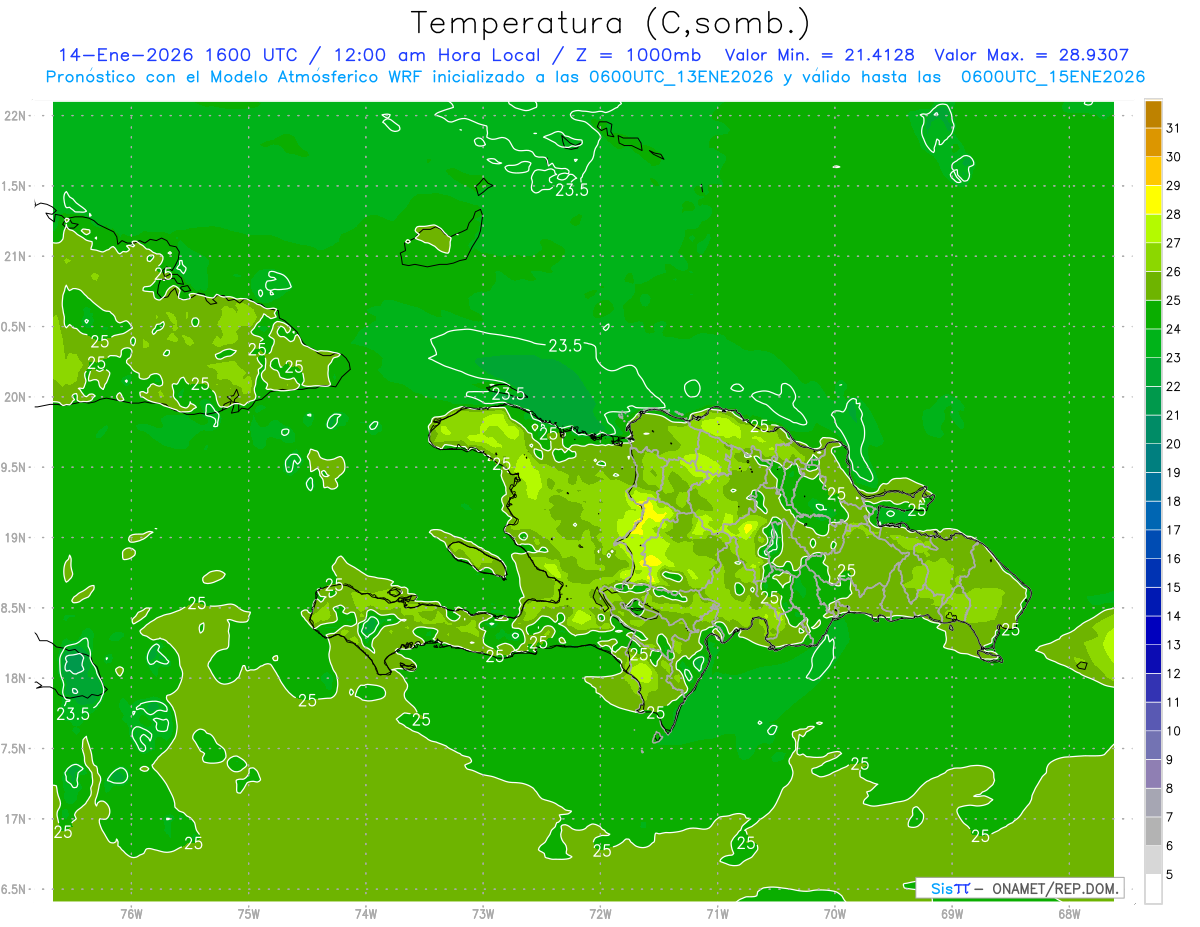The width and height of the screenshot is (1200, 927).
Task: Click the '69W' longitude axis label
Action: pos(952,914)
